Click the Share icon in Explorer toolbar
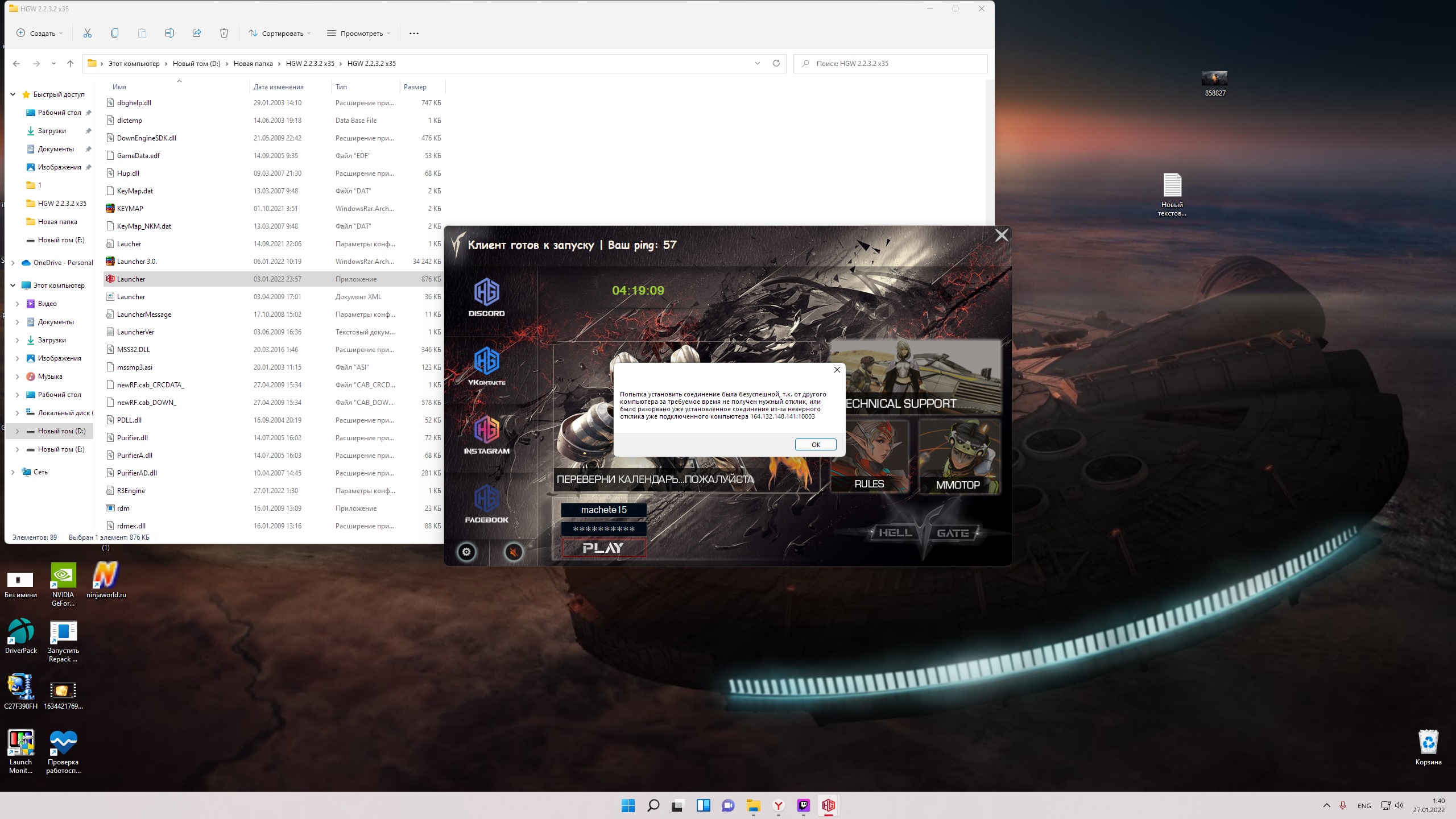 pos(197,33)
